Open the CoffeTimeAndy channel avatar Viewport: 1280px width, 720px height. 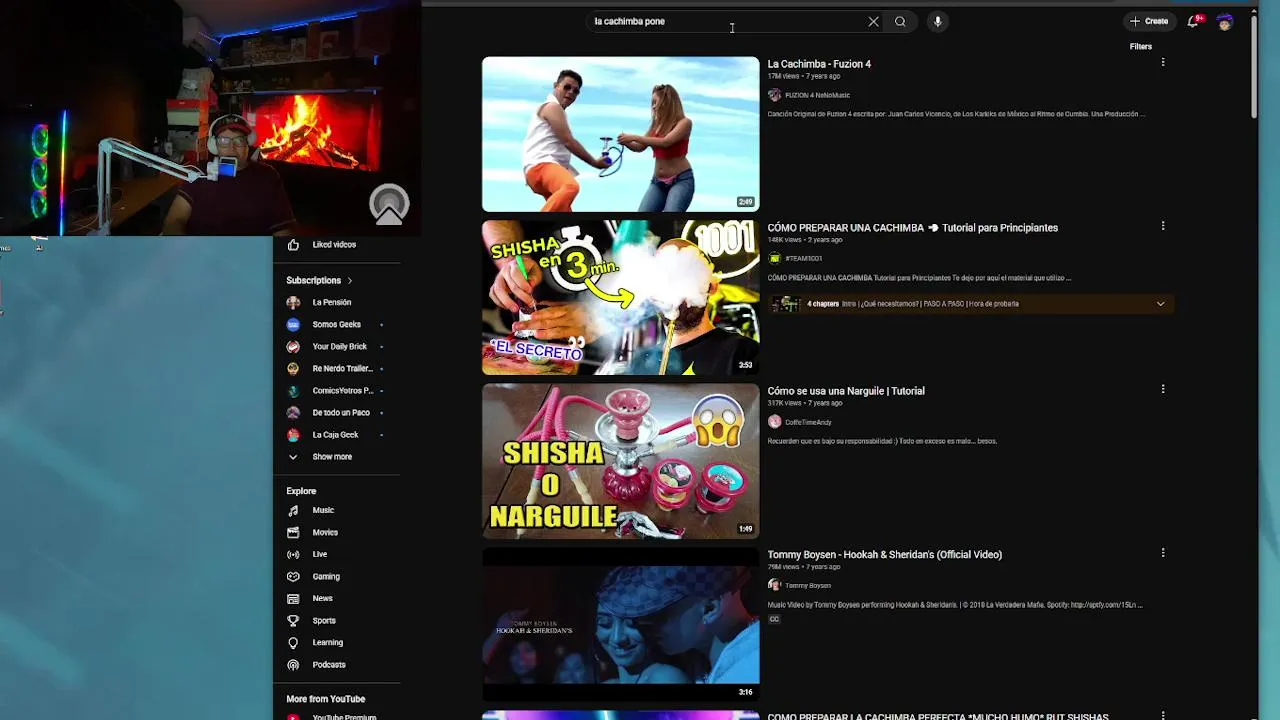tap(774, 422)
